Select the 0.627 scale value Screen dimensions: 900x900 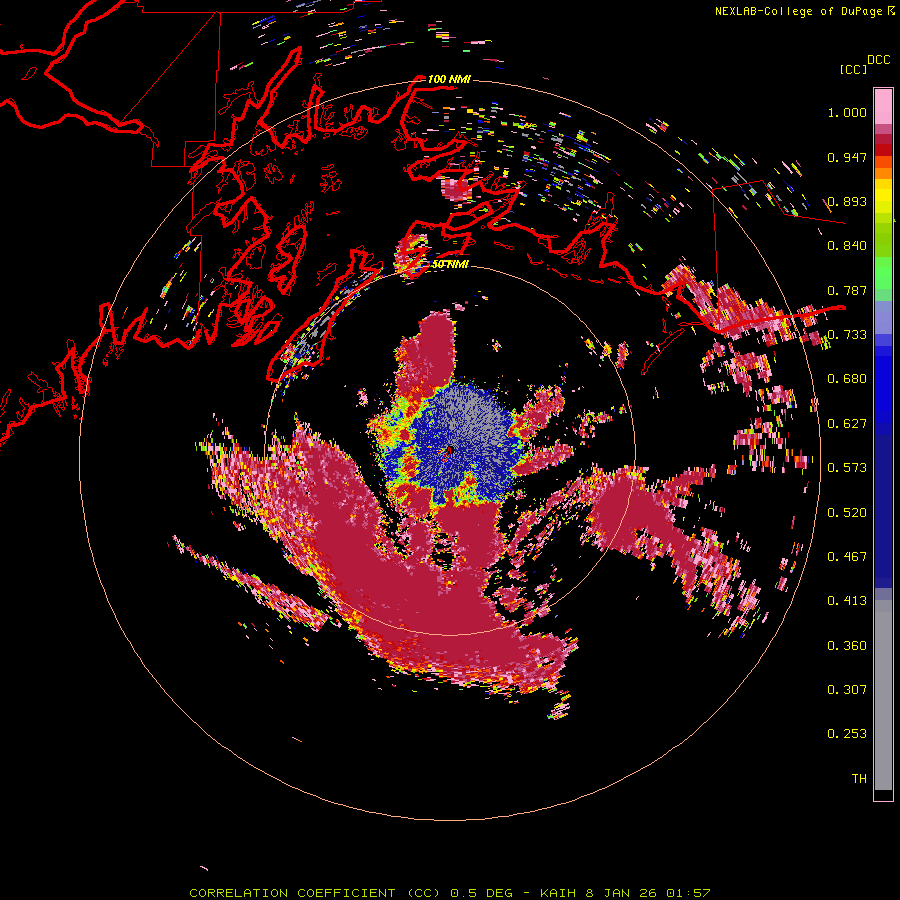pos(847,424)
